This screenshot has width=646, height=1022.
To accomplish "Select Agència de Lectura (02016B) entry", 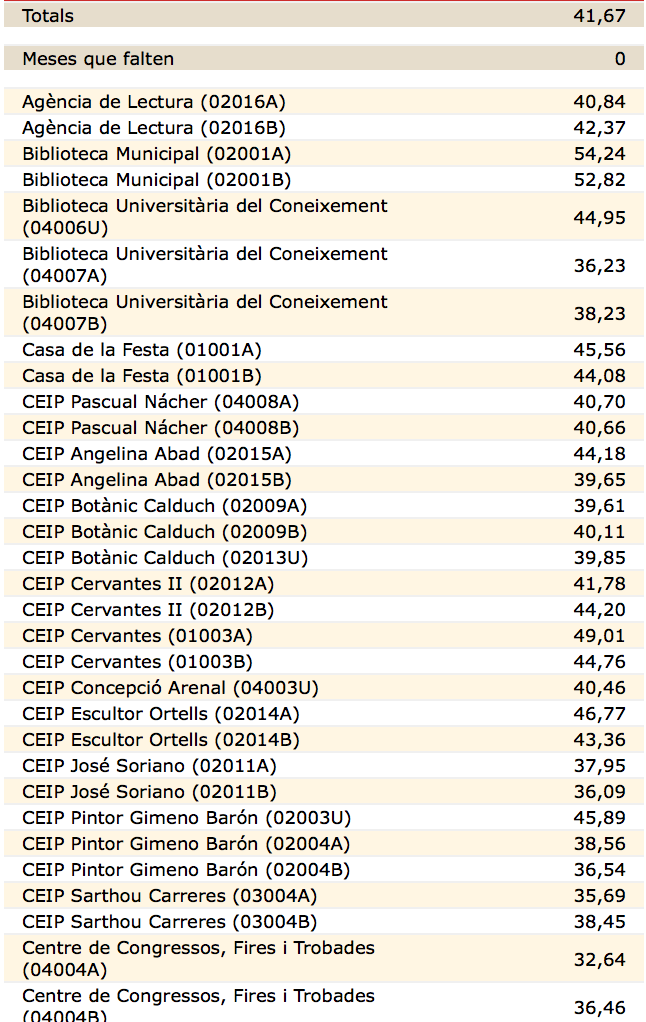I will [x=154, y=128].
